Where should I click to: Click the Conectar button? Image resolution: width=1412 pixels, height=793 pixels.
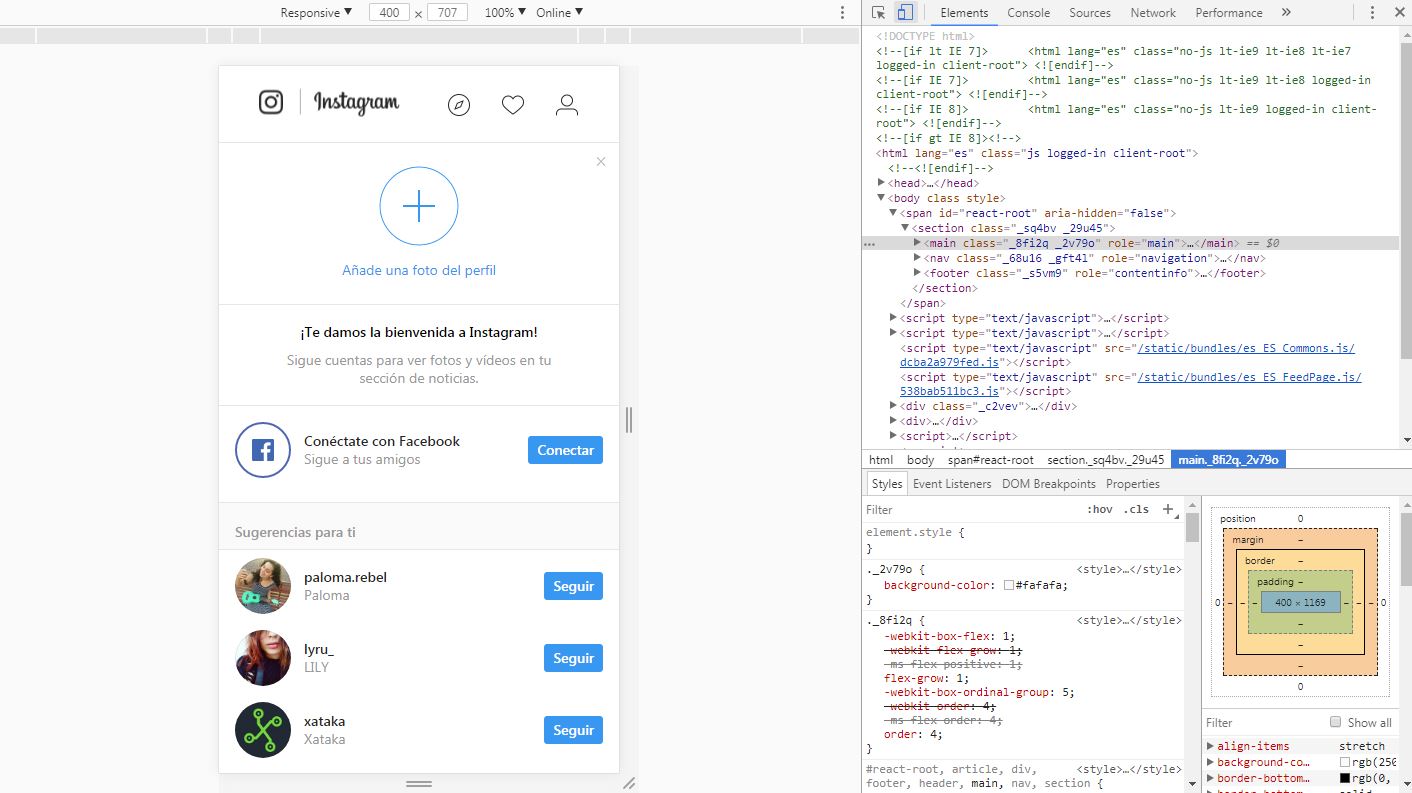coord(565,450)
